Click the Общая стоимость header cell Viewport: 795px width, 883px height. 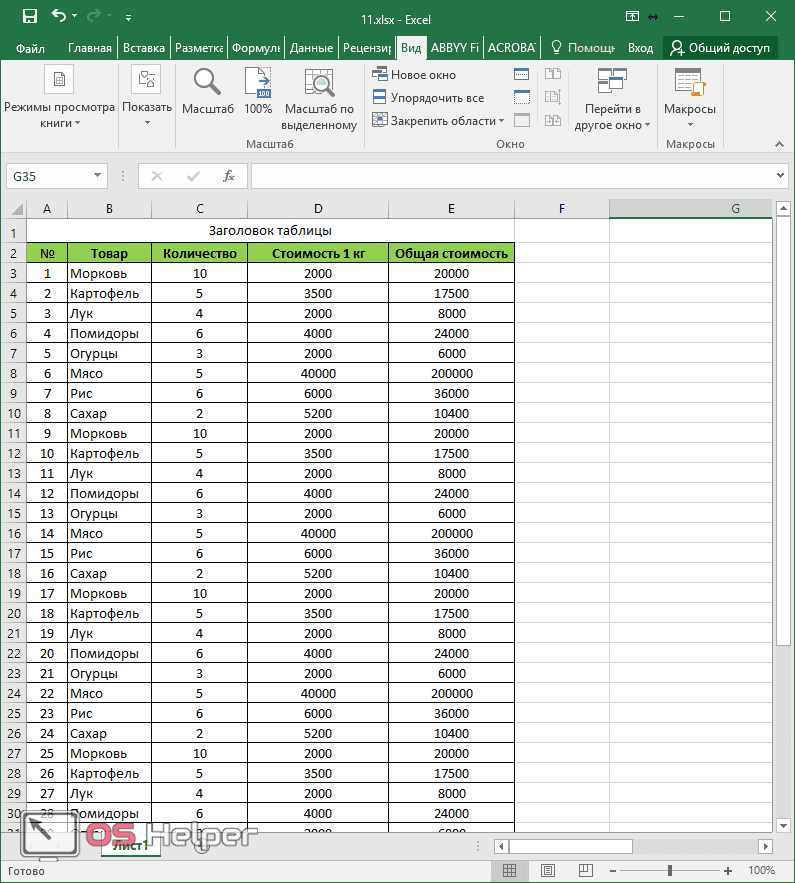point(451,253)
